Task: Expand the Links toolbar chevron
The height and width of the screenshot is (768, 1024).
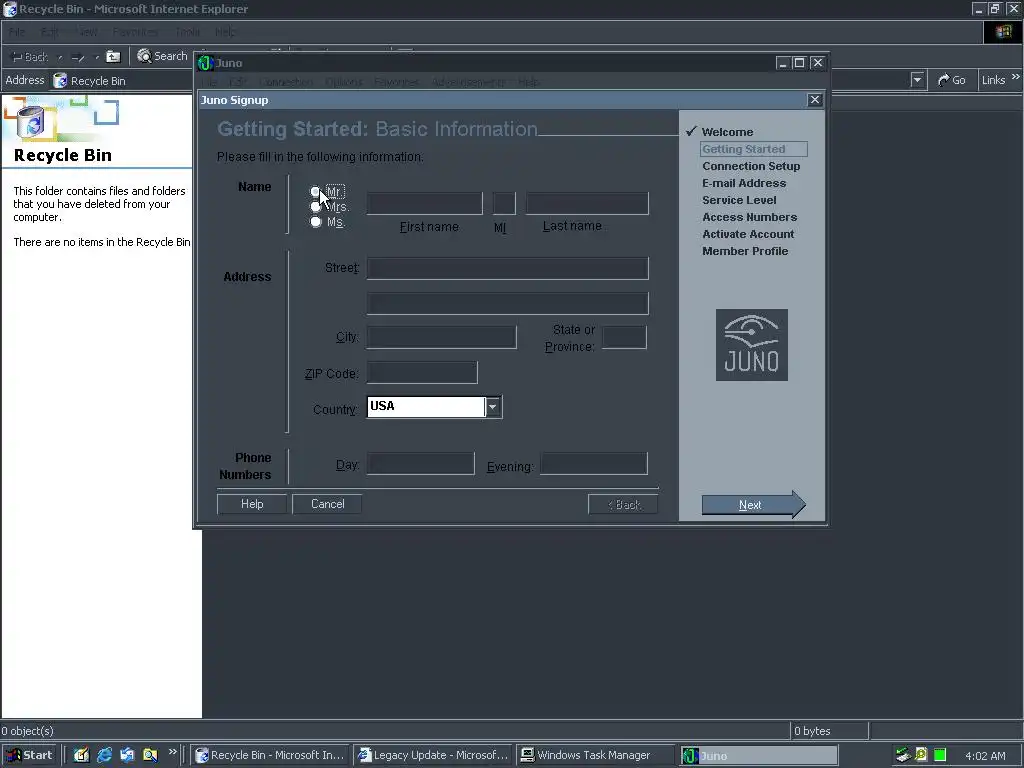Action: tap(1016, 77)
